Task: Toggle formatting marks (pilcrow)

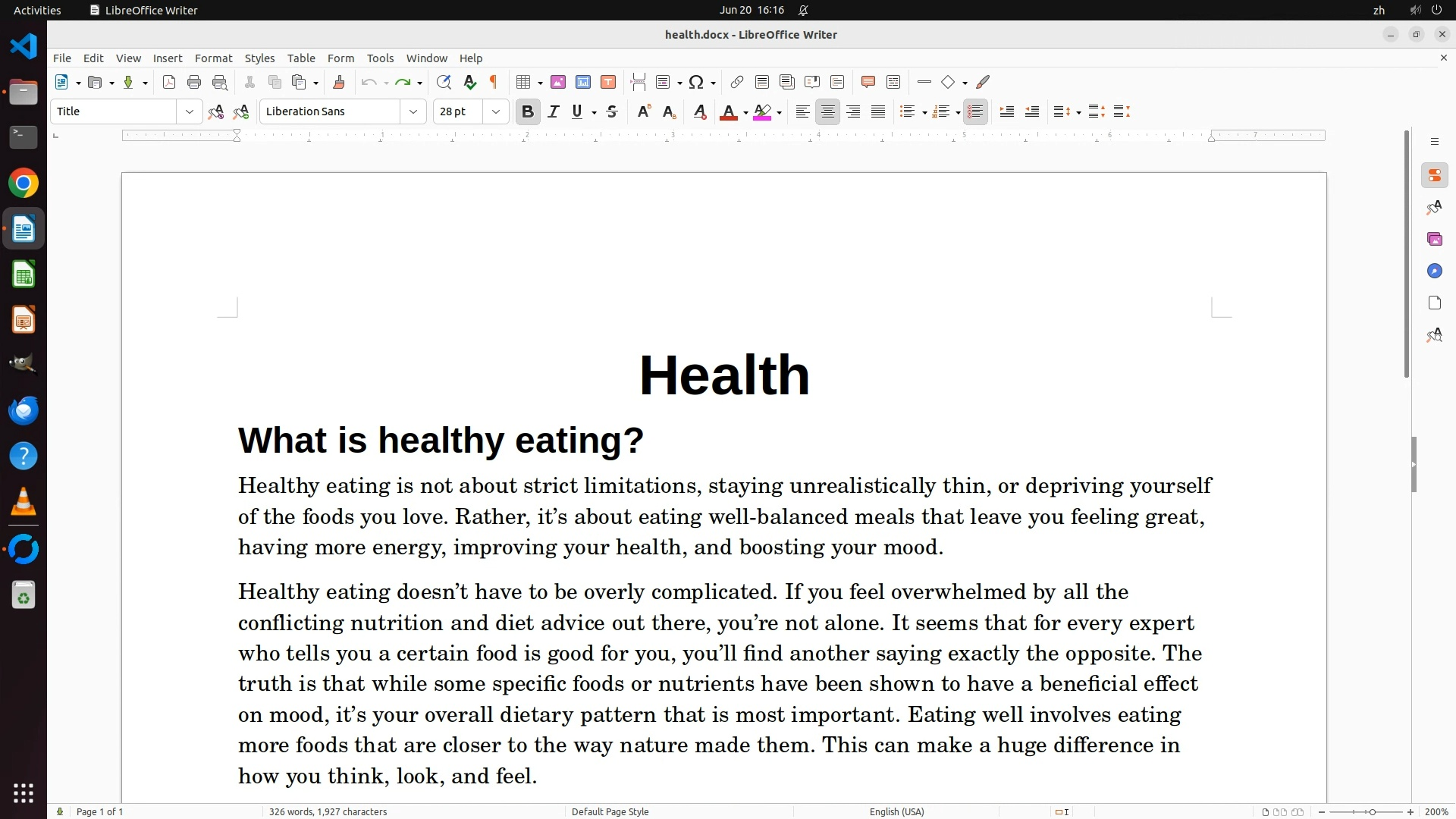Action: [494, 83]
